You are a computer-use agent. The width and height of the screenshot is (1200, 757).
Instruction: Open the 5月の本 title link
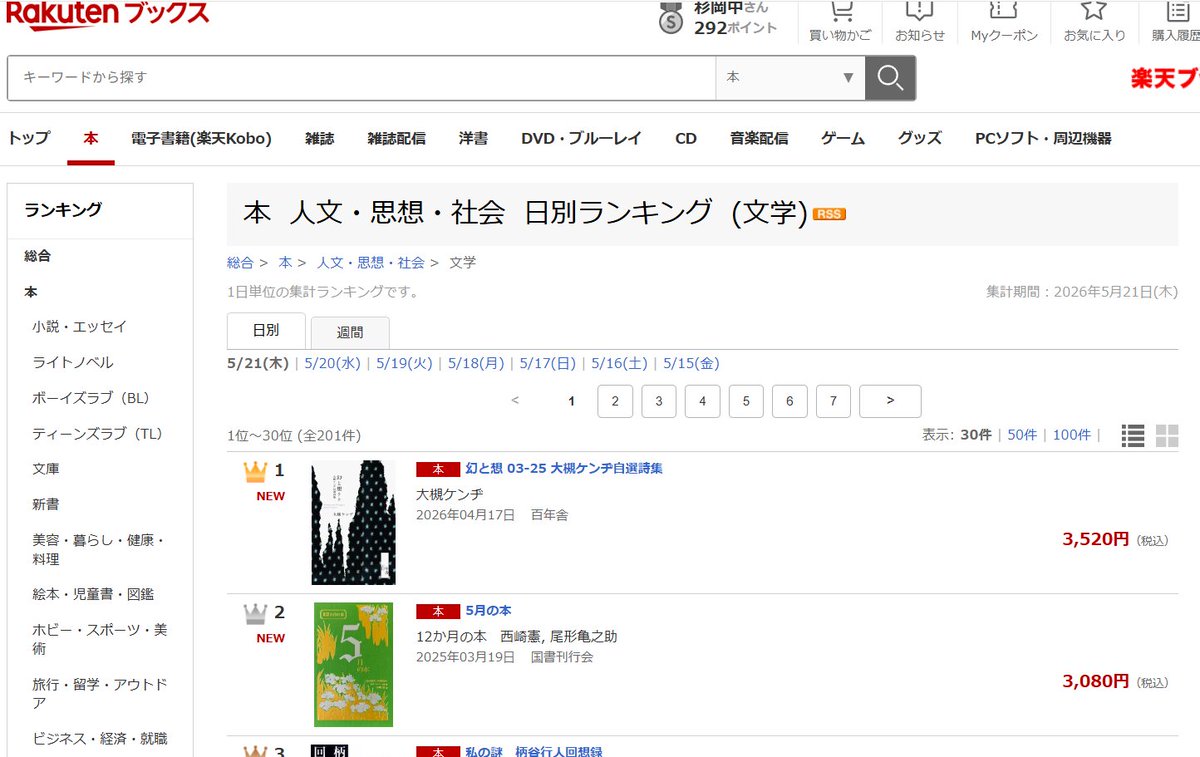pos(488,610)
